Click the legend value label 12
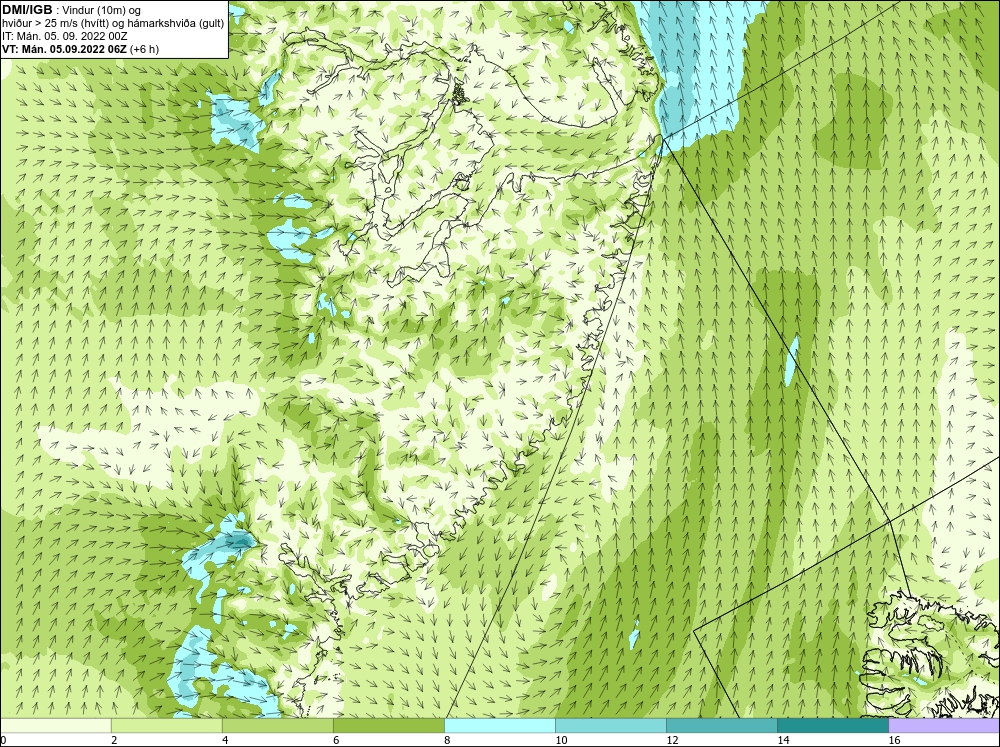Screen dimensions: 1000x747 pos(672,740)
